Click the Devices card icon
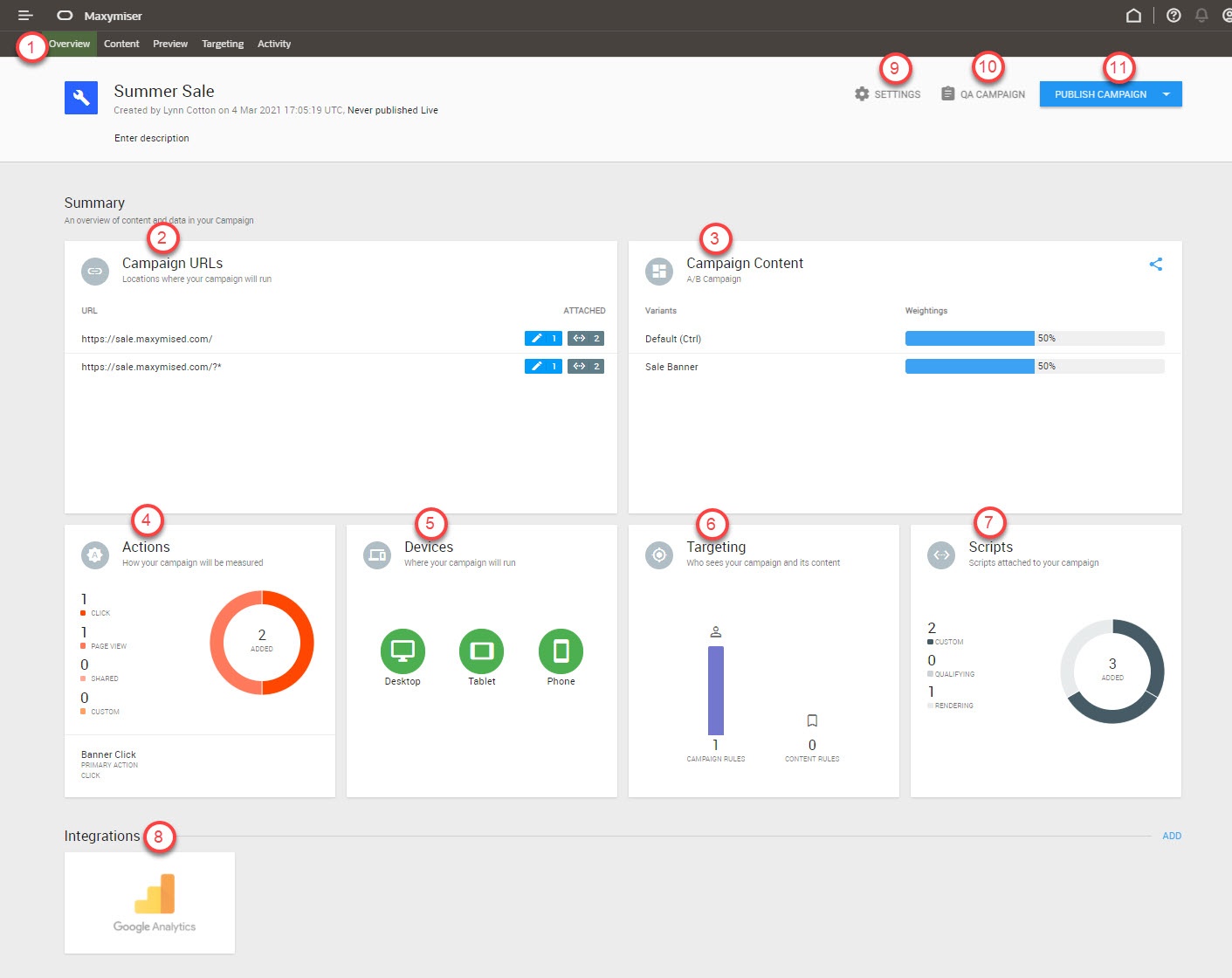The width and height of the screenshot is (1232, 978). [x=377, y=555]
